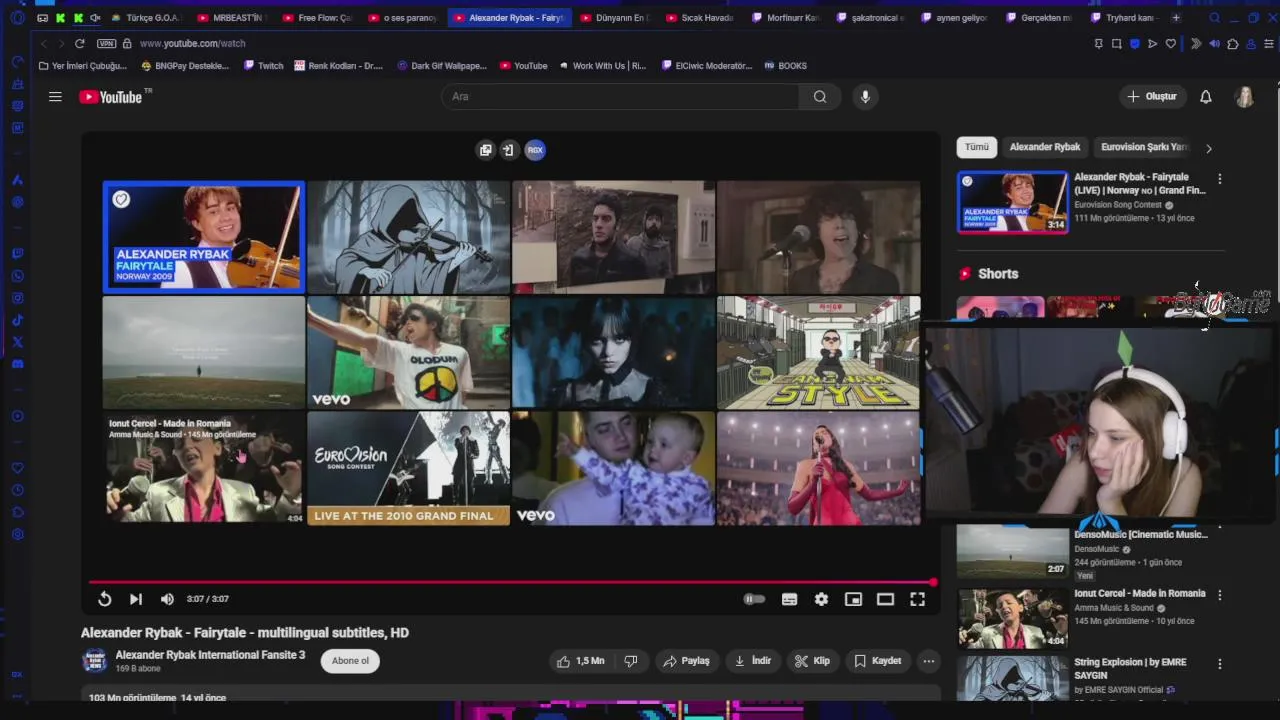This screenshot has width=1280, height=720.
Task: Go back in browser history
Action: tap(43, 44)
